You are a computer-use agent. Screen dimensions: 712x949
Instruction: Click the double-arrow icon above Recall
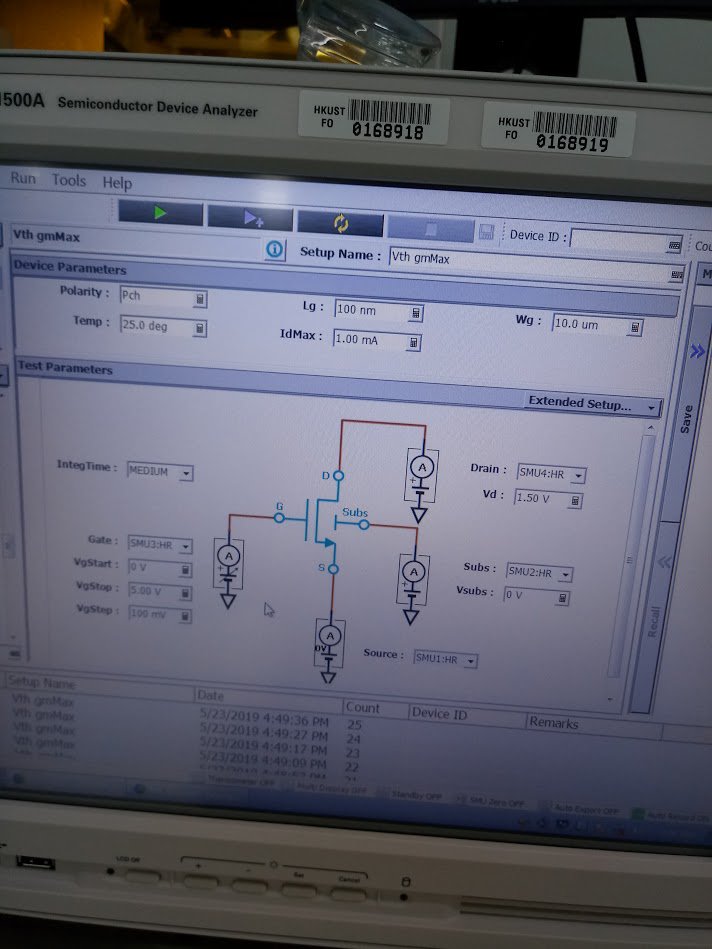tap(665, 562)
